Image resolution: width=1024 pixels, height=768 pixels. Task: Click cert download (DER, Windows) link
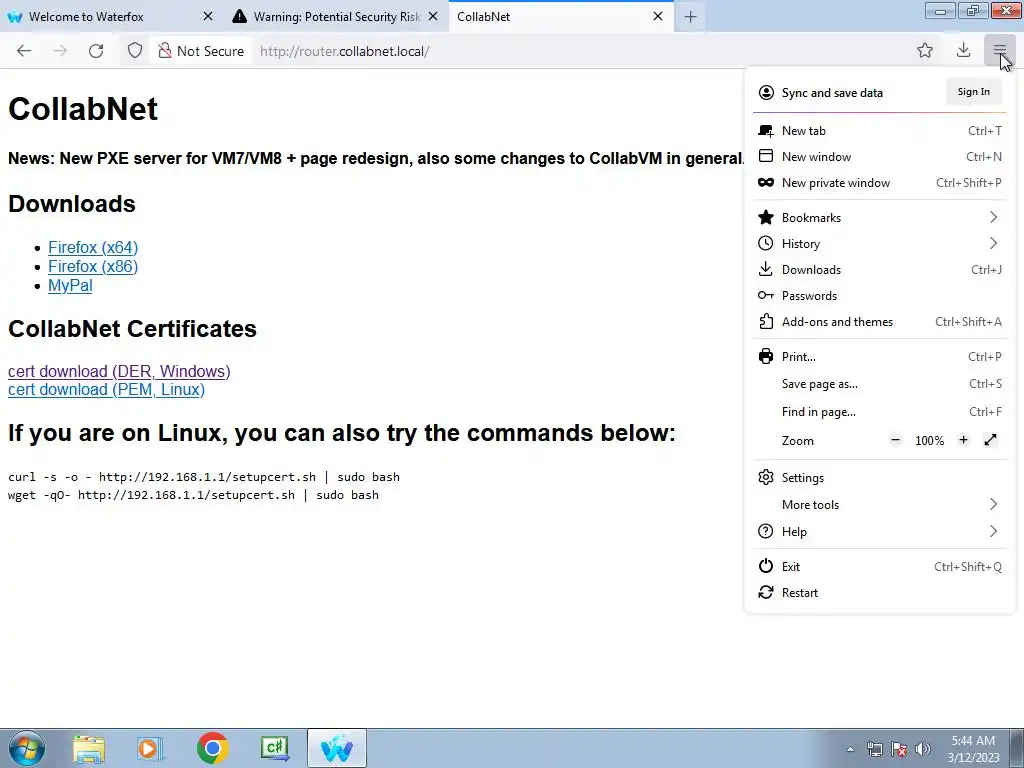119,371
